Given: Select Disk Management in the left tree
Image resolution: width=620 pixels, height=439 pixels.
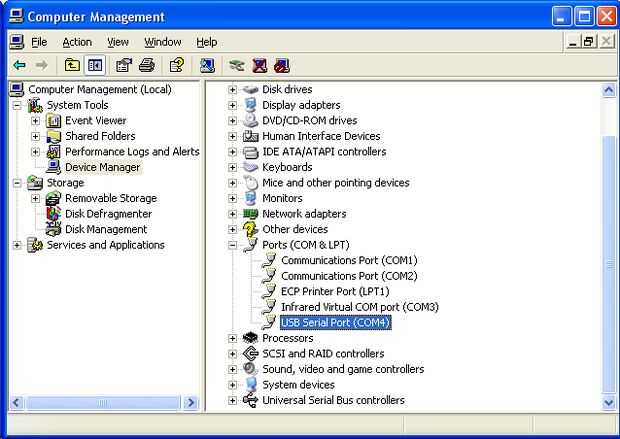Looking at the screenshot, I should click(106, 229).
